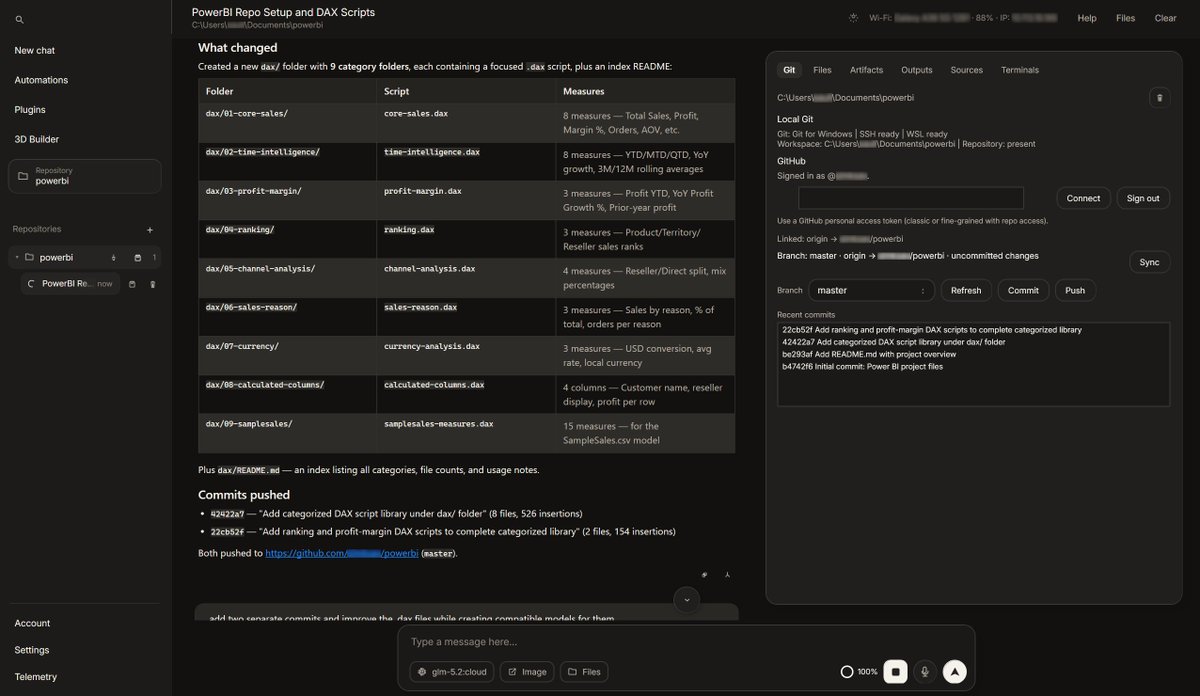1200x696 pixels.
Task: Open the Outputs tab
Action: [916, 70]
